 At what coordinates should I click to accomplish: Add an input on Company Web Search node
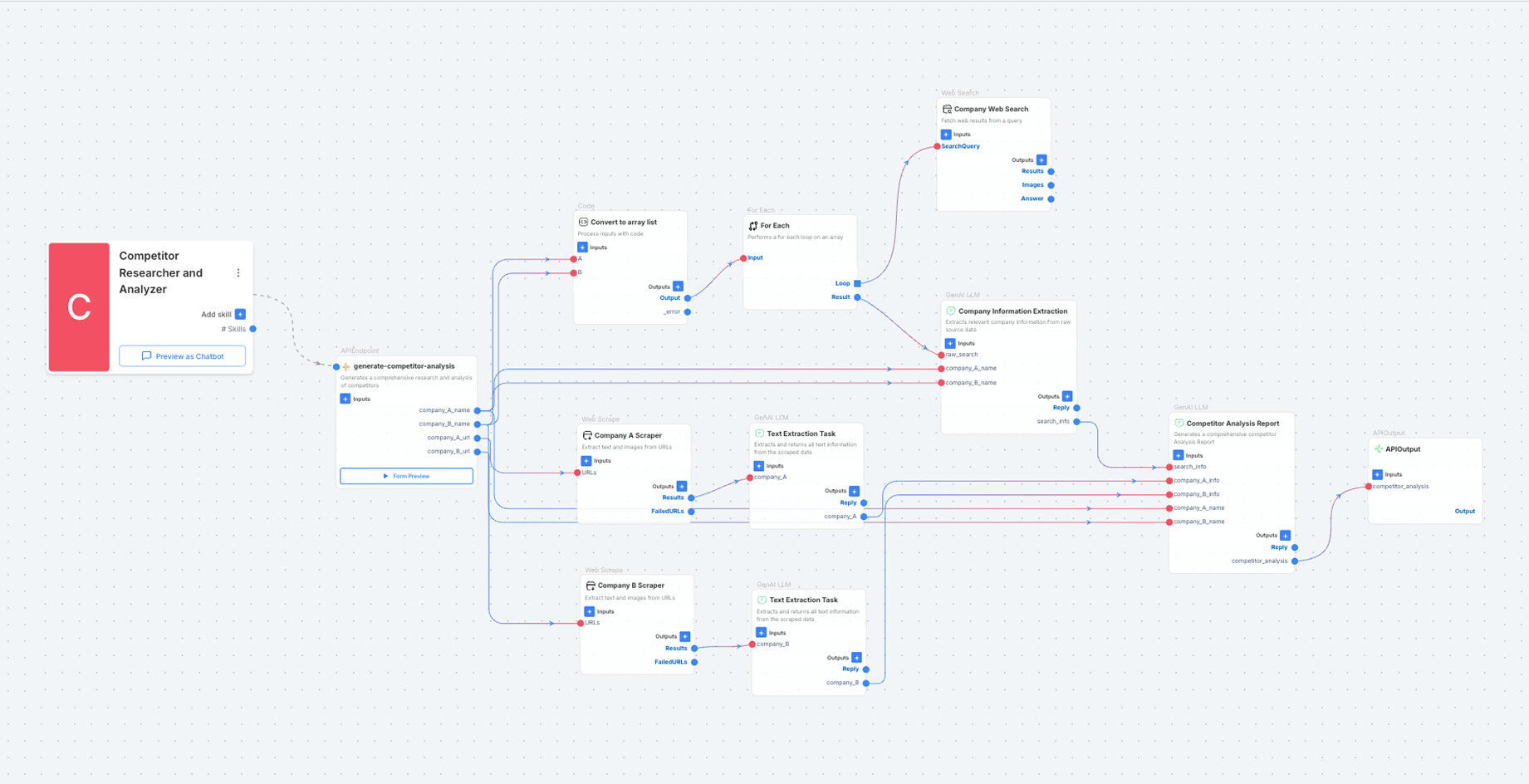pos(946,134)
